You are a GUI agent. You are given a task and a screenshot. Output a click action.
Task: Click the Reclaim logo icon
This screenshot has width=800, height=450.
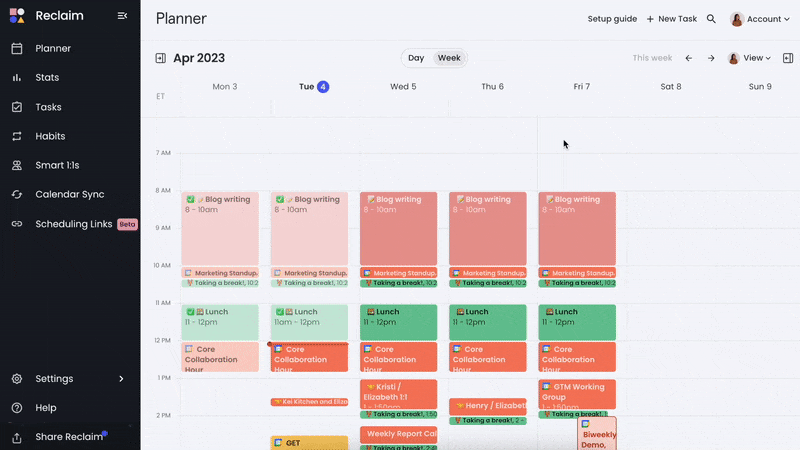coord(17,16)
